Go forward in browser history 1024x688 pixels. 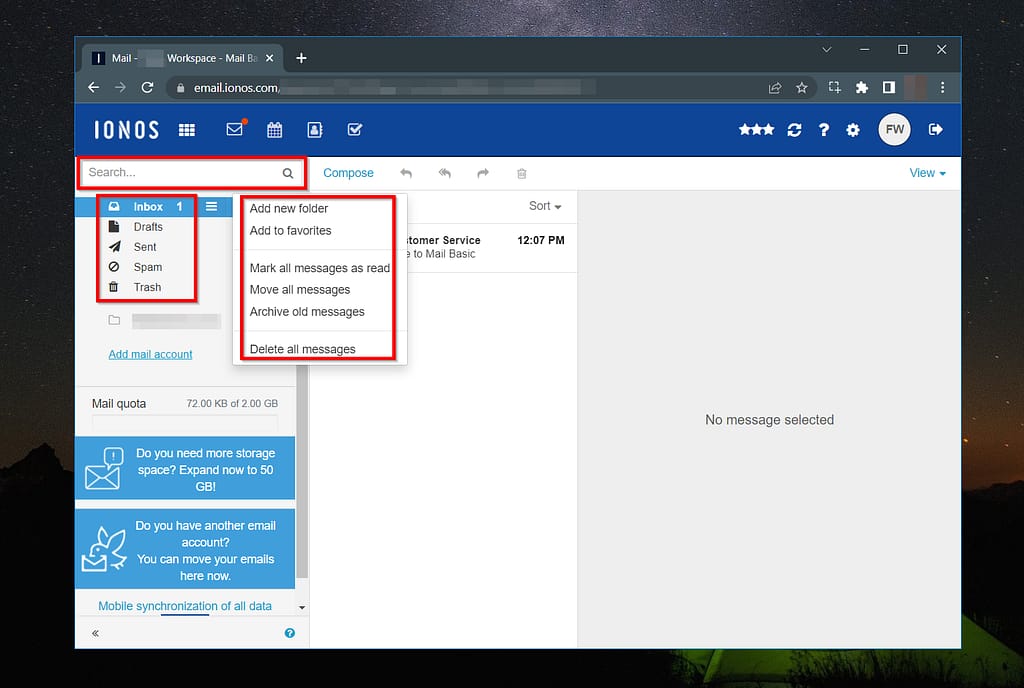[121, 87]
